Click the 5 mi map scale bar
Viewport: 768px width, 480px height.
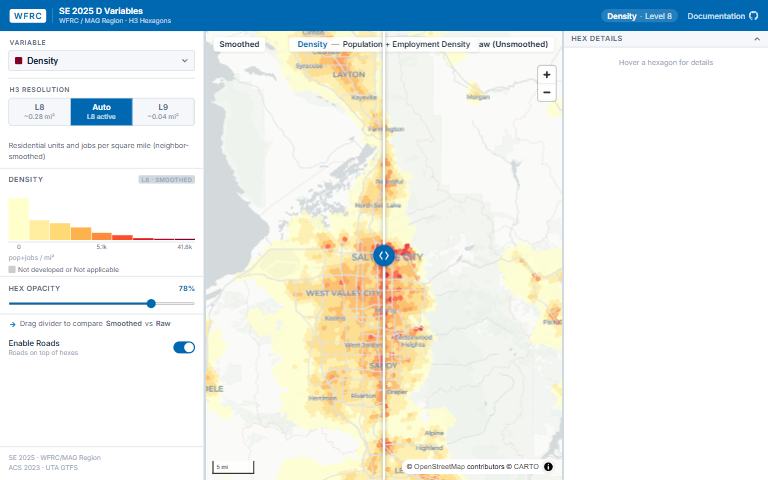(233, 467)
